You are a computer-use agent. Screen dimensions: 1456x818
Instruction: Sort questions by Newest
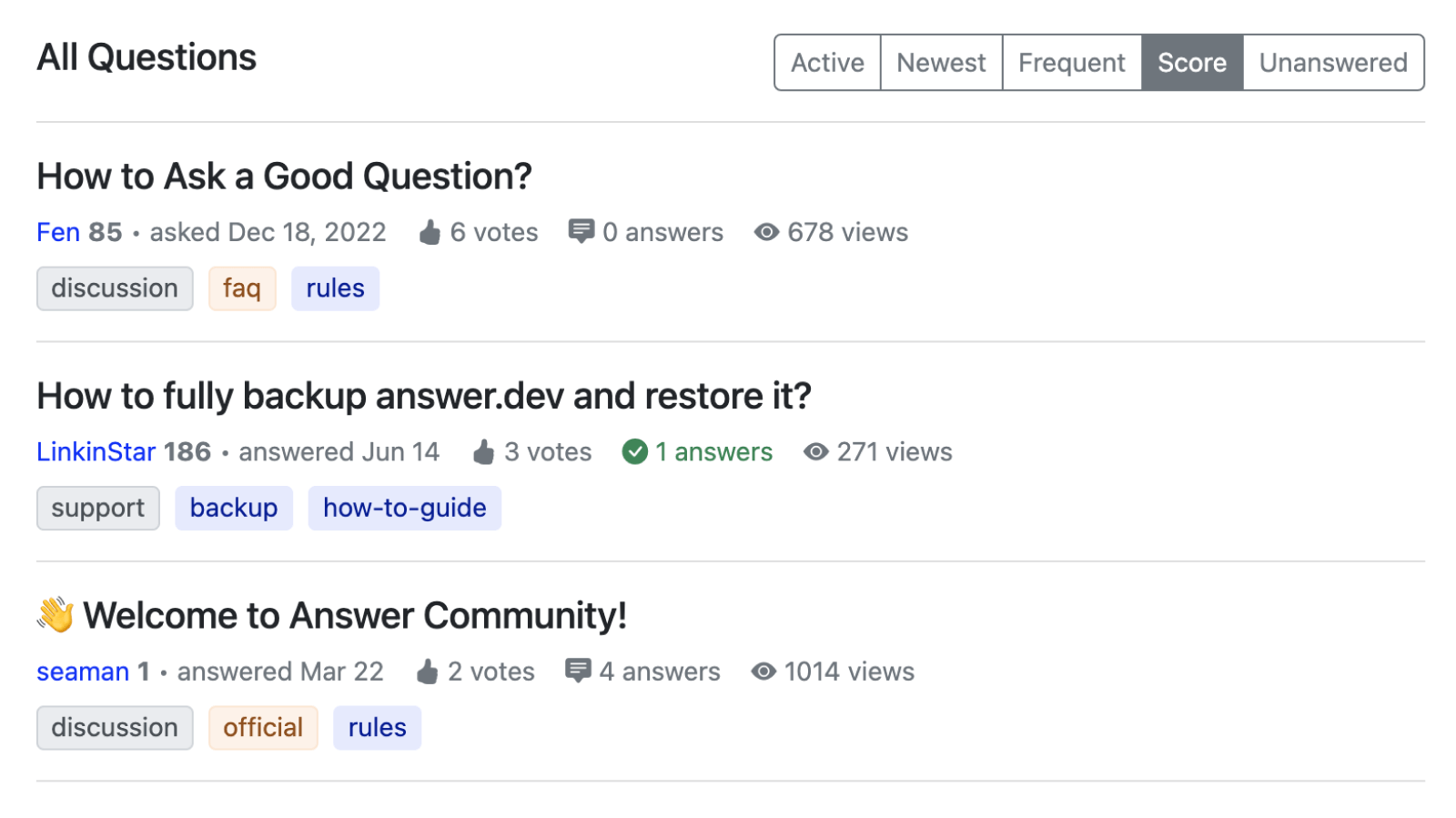point(941,63)
